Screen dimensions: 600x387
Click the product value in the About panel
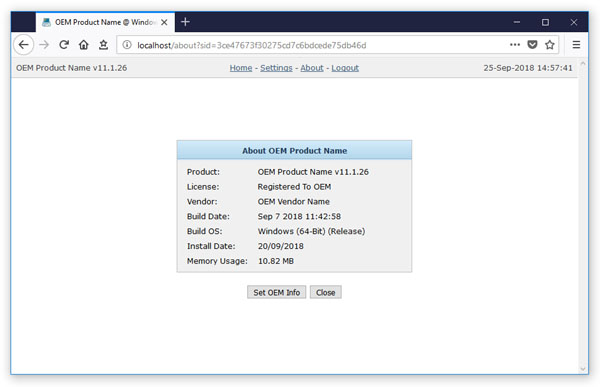click(313, 172)
